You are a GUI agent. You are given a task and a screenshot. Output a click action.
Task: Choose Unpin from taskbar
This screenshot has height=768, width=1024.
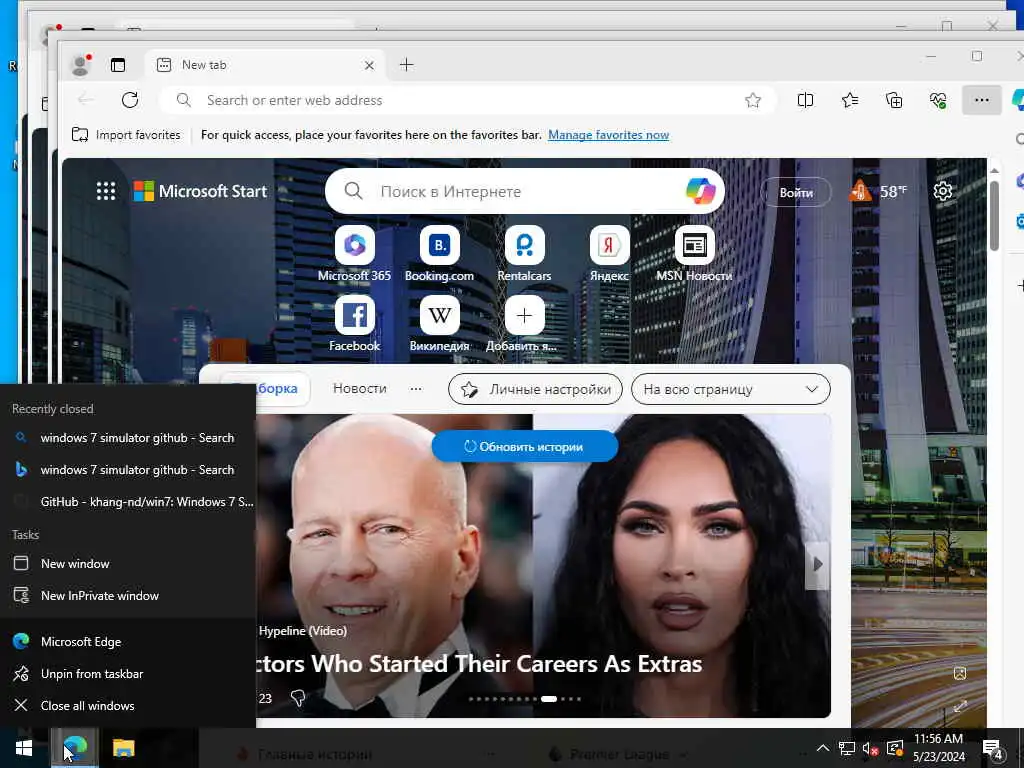coord(127,673)
